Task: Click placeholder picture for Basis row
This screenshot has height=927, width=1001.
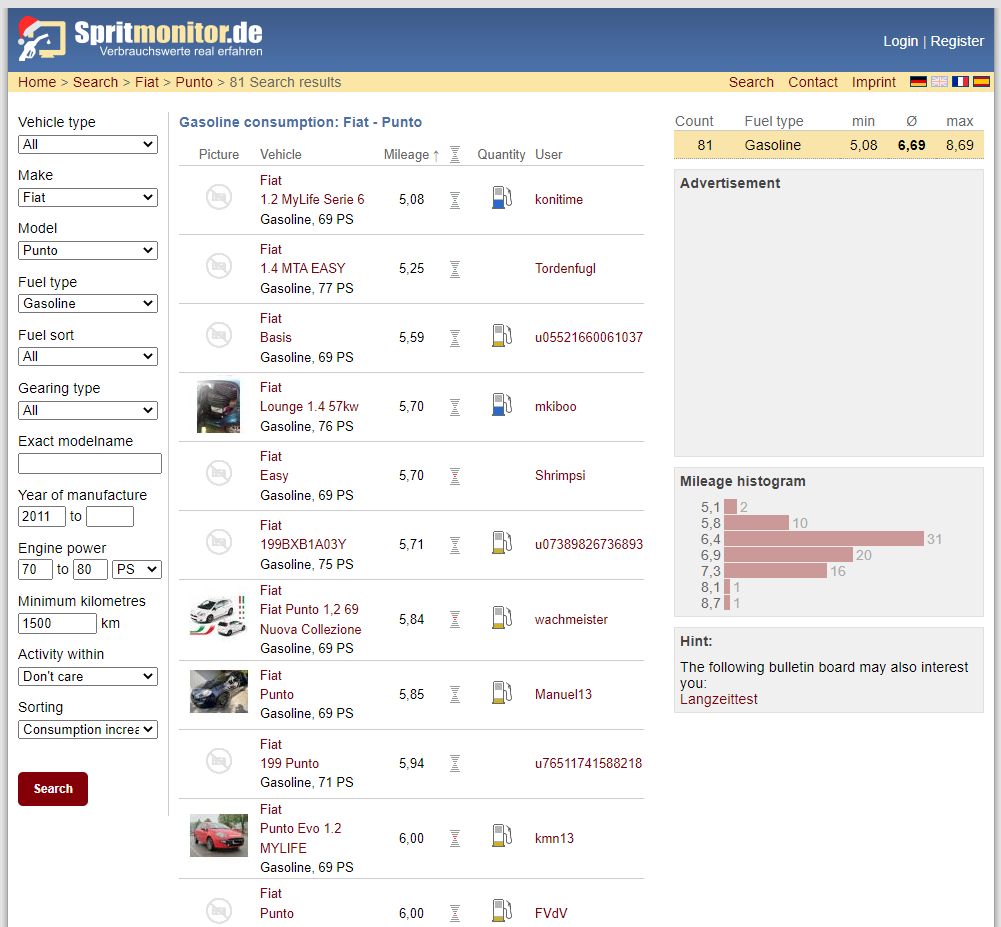Action: click(x=219, y=335)
